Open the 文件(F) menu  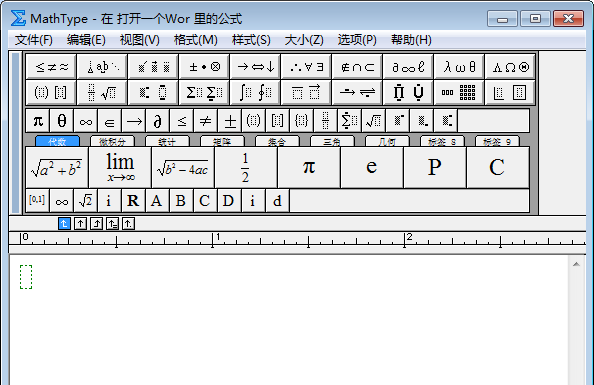(33, 39)
